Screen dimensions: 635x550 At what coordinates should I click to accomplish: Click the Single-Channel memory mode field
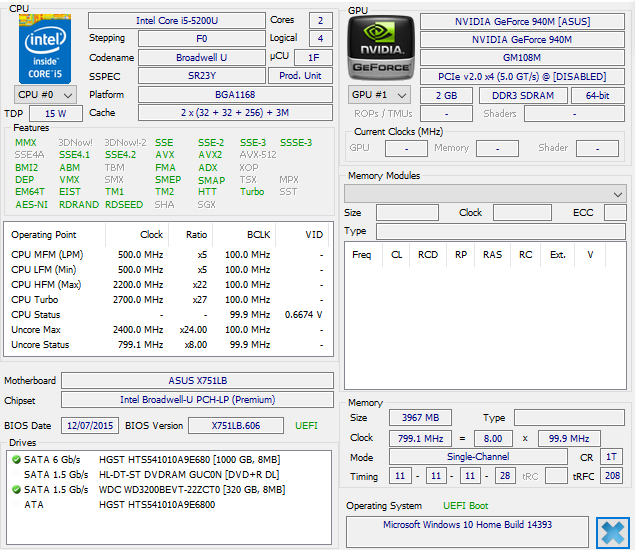pos(478,457)
